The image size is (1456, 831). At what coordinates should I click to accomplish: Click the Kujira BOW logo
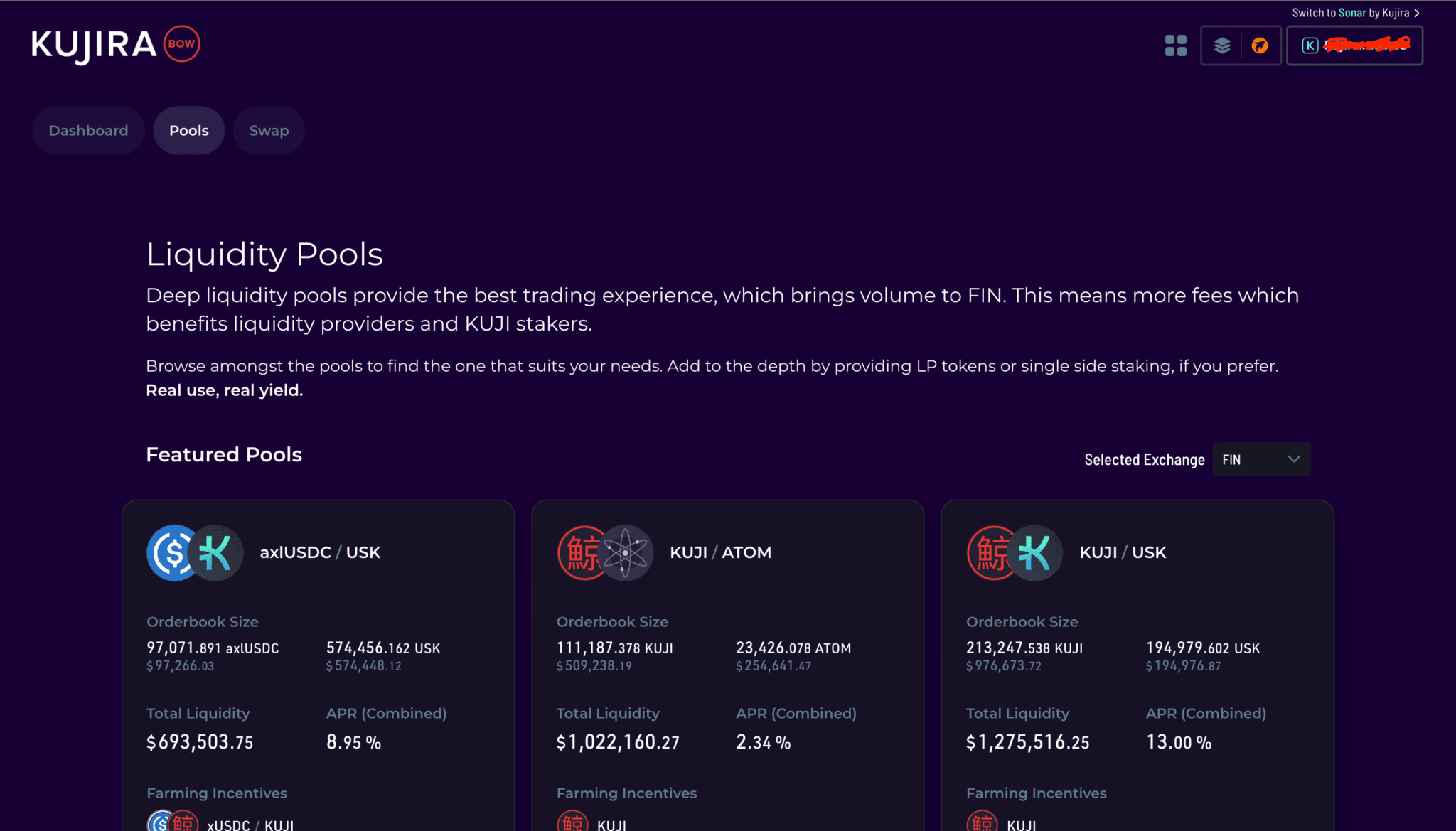click(116, 45)
